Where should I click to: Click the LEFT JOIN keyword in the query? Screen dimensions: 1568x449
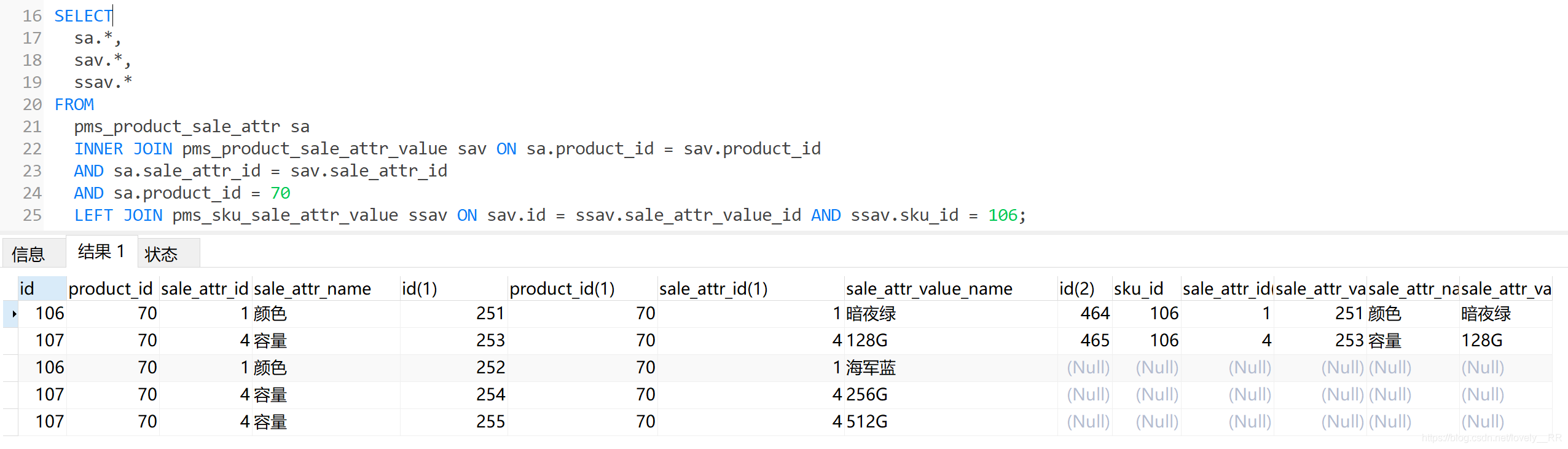[118, 215]
